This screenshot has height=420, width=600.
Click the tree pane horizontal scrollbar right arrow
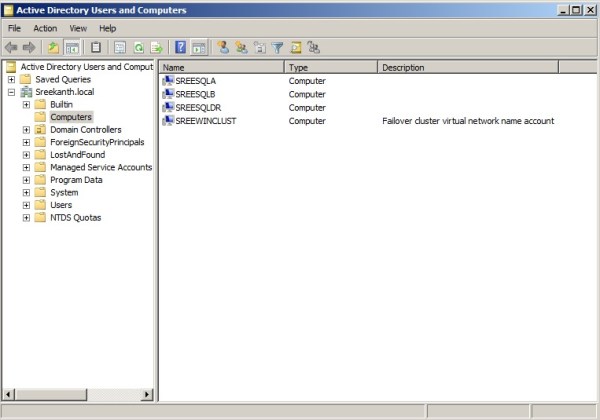click(x=148, y=395)
